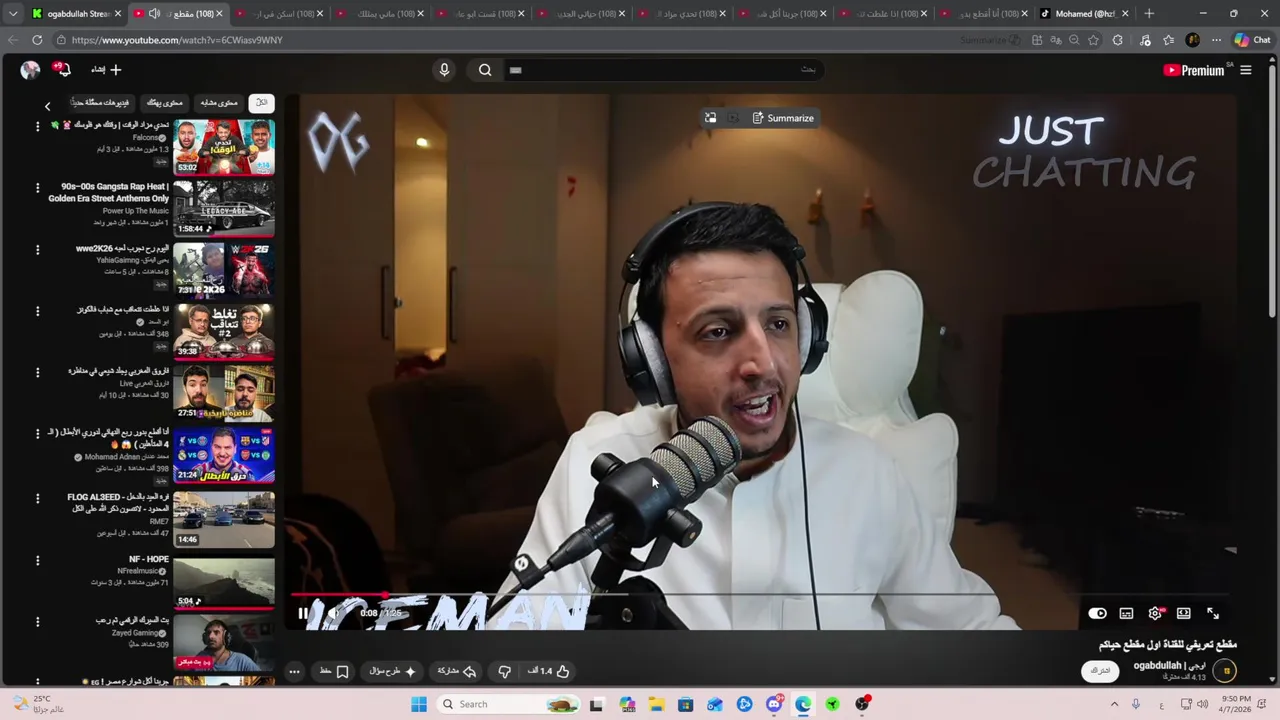Open the Windows Start menu
The image size is (1280, 720).
(418, 704)
